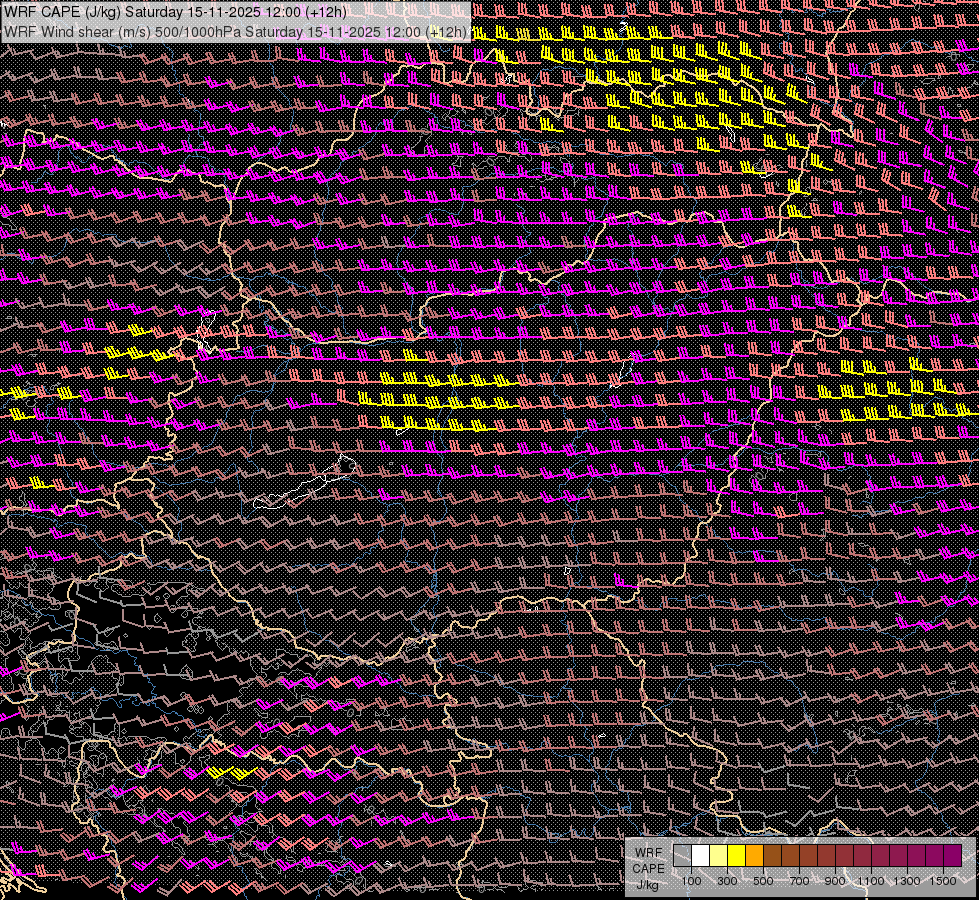This screenshot has width=979, height=900.
Task: Pick the pale yellow CAPE legend swatch
Action: (x=718, y=855)
